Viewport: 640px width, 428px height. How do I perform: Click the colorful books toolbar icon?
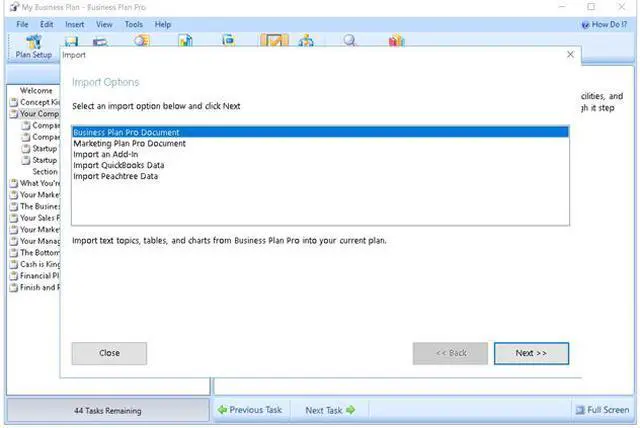pyautogui.click(x=396, y=40)
